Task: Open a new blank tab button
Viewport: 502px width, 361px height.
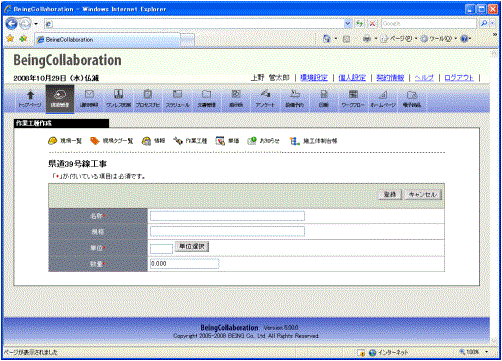Action: click(x=187, y=40)
